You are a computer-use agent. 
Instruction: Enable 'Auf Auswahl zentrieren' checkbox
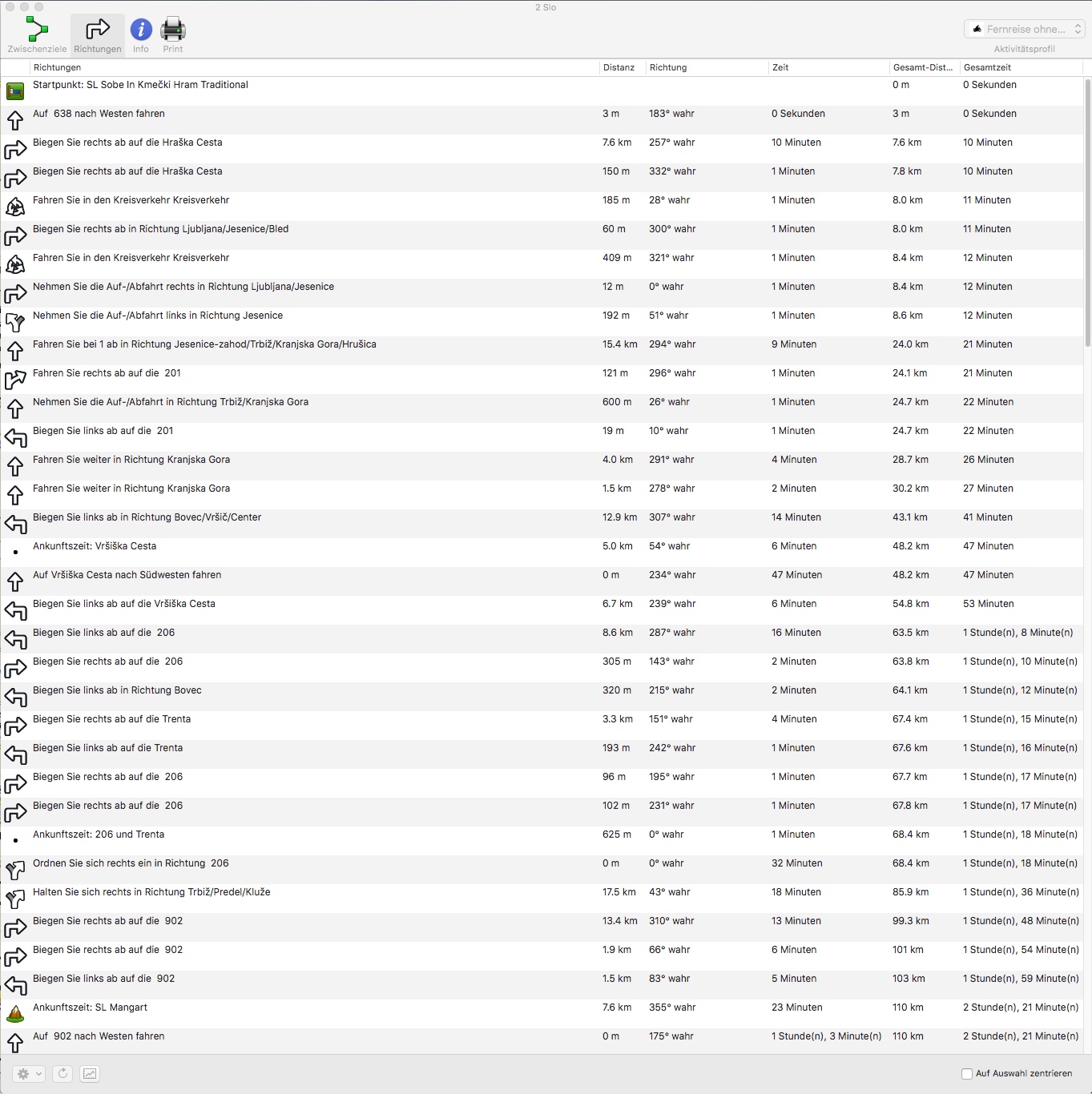click(x=967, y=1074)
